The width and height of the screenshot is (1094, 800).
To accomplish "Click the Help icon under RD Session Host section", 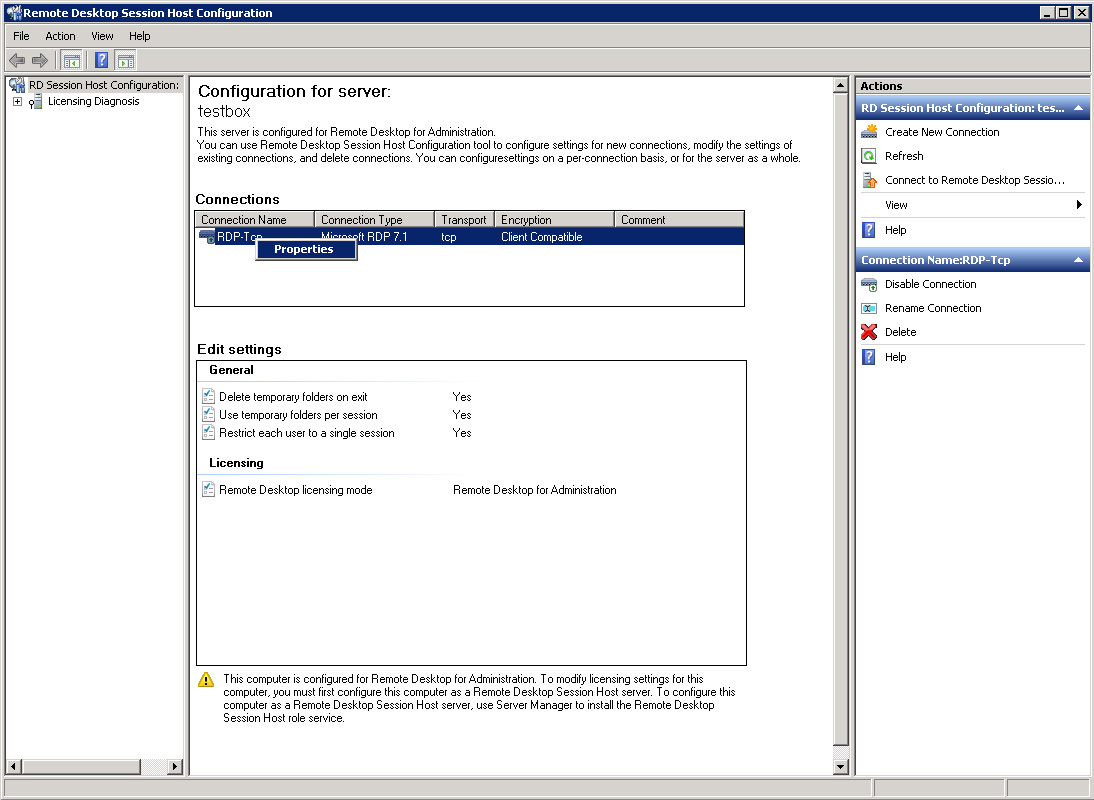I will point(869,230).
